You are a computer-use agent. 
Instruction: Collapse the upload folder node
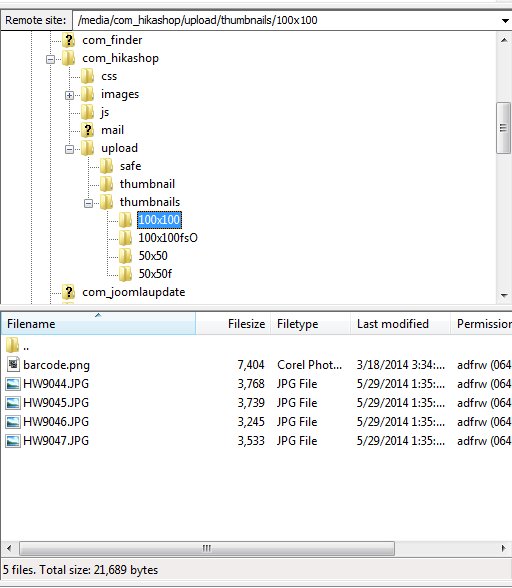pyautogui.click(x=69, y=149)
